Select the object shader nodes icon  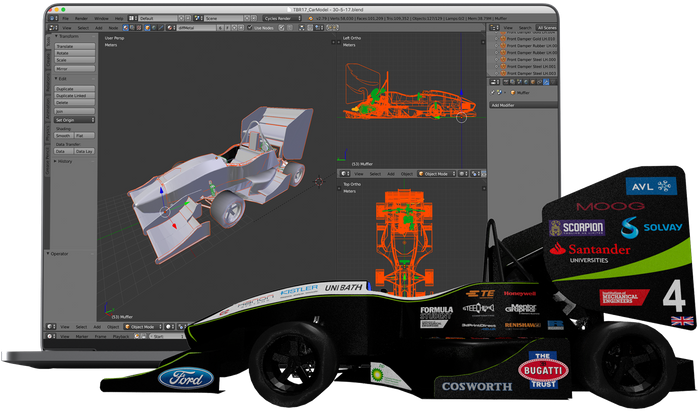(147, 28)
